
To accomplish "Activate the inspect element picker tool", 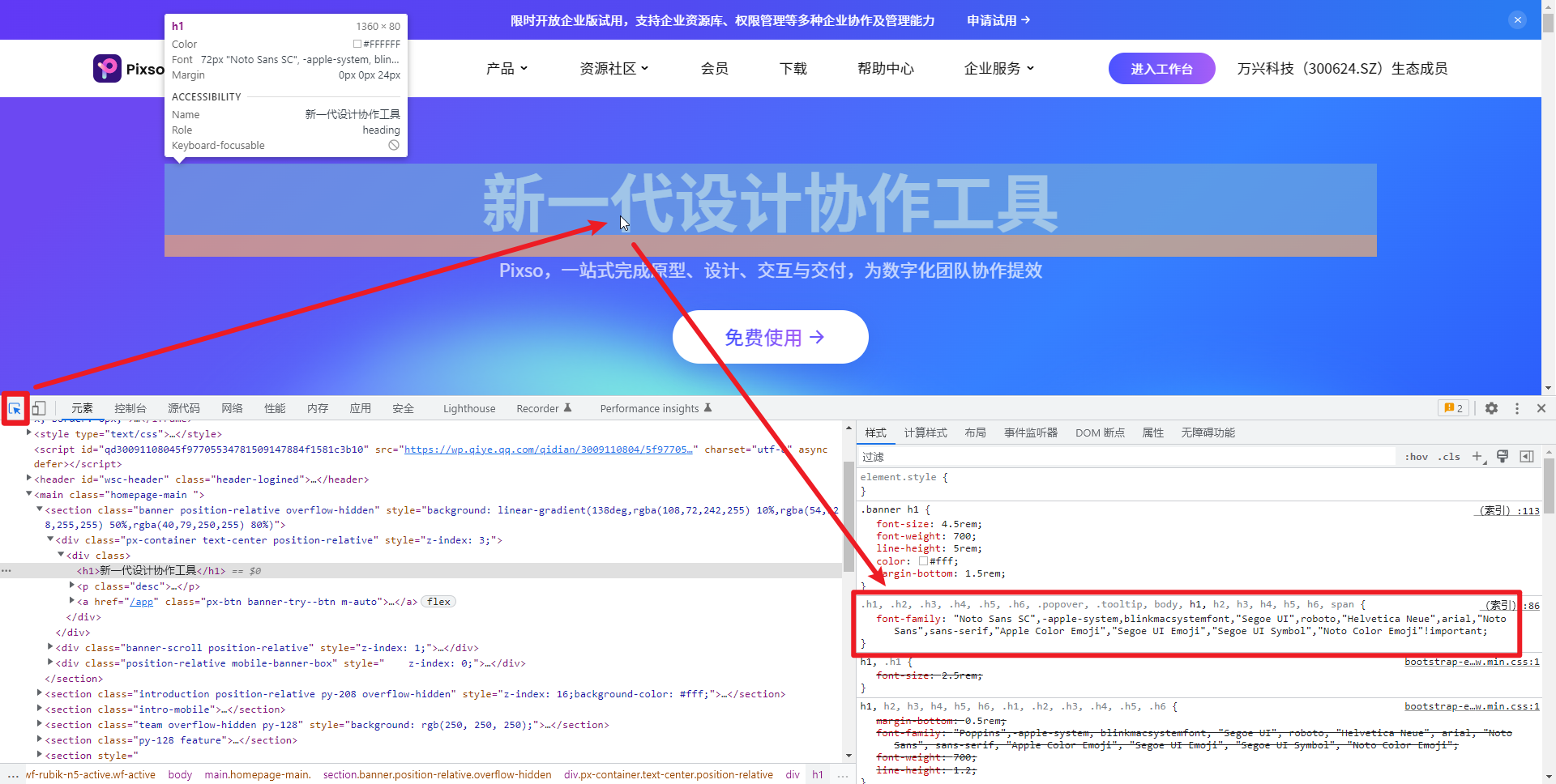I will (x=15, y=409).
